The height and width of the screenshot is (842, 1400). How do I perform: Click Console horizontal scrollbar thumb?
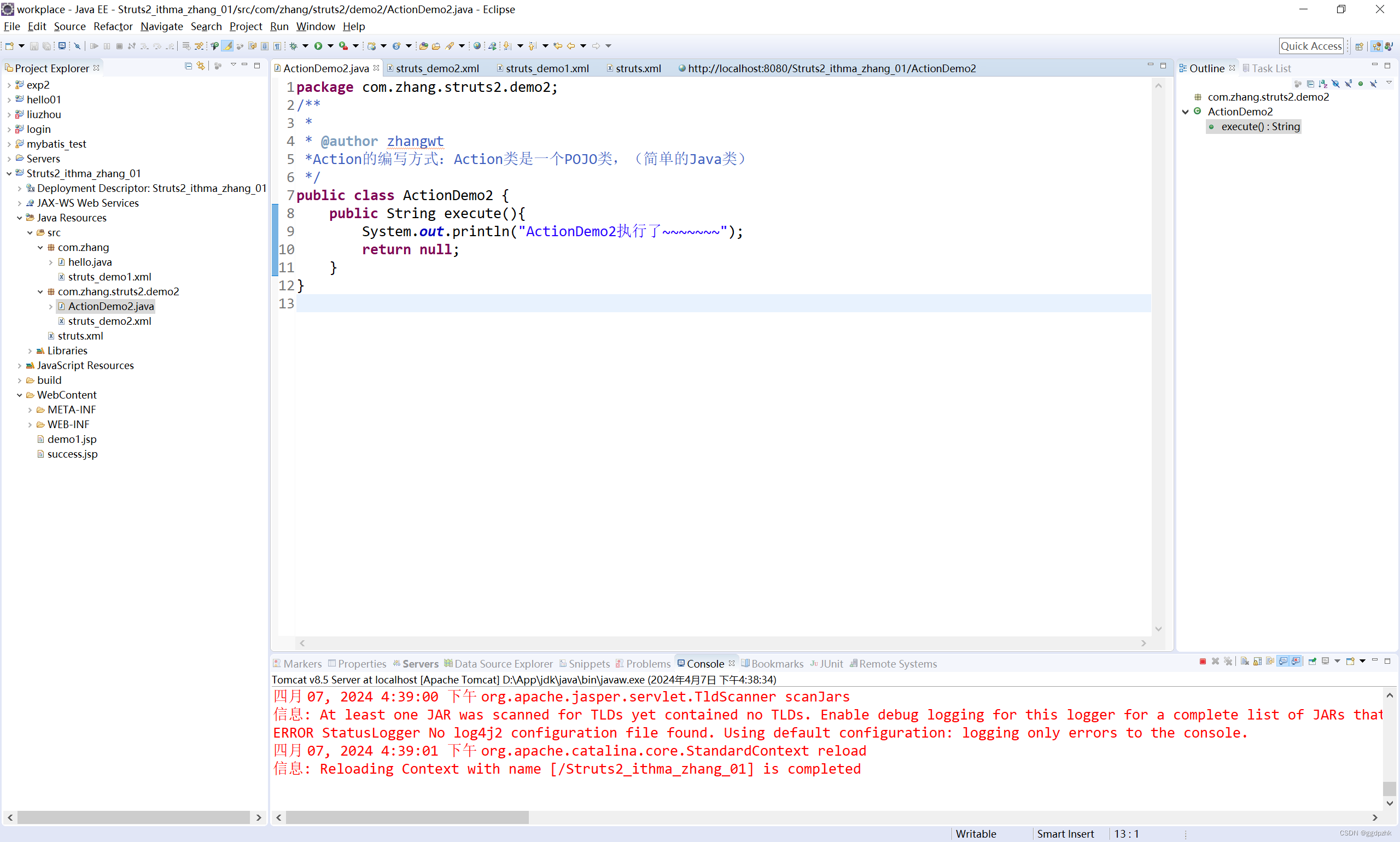pos(407,817)
